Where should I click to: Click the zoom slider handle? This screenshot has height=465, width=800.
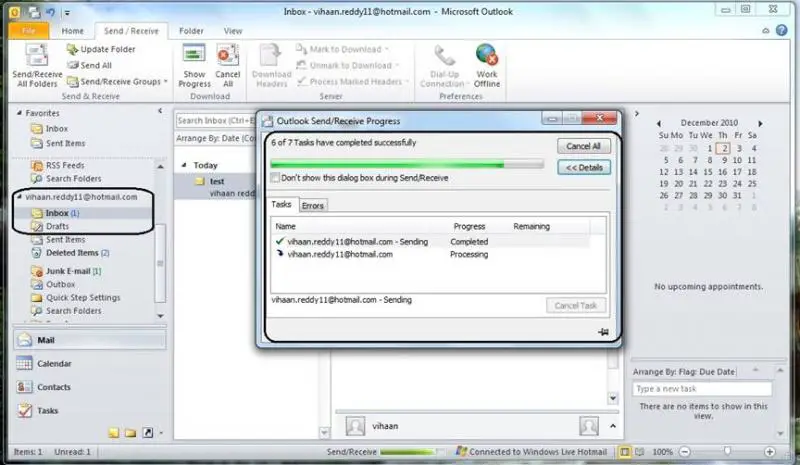point(728,451)
